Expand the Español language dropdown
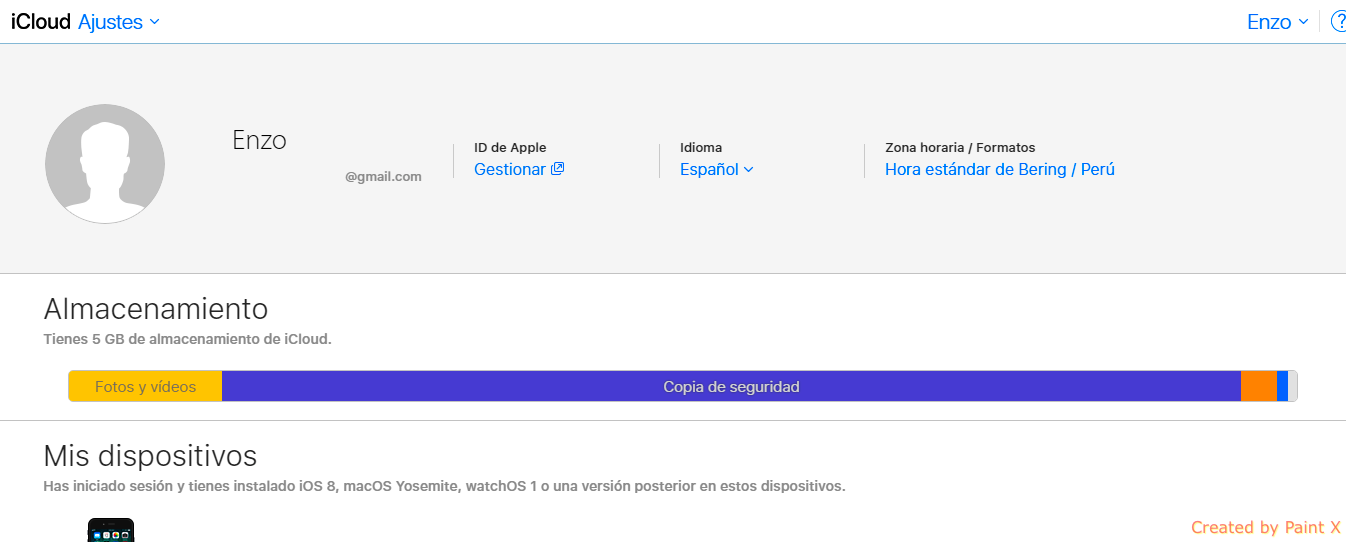 click(x=716, y=169)
